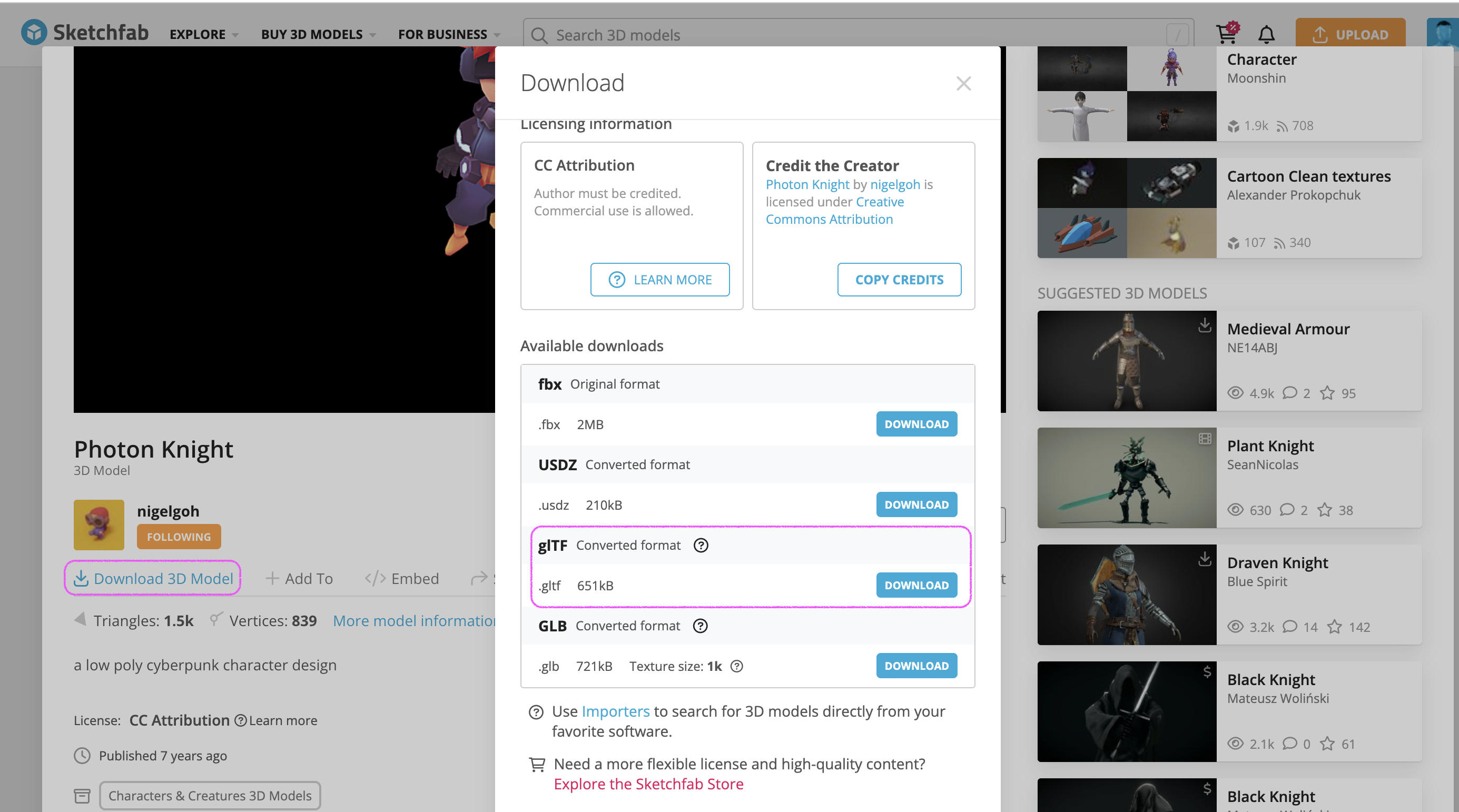Click the nigelgoh avatar thumbnail
The width and height of the screenshot is (1459, 812).
(x=98, y=524)
